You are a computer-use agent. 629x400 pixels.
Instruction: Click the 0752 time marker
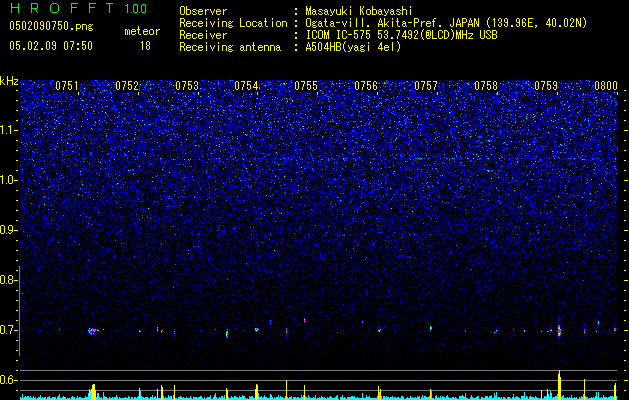coord(127,86)
